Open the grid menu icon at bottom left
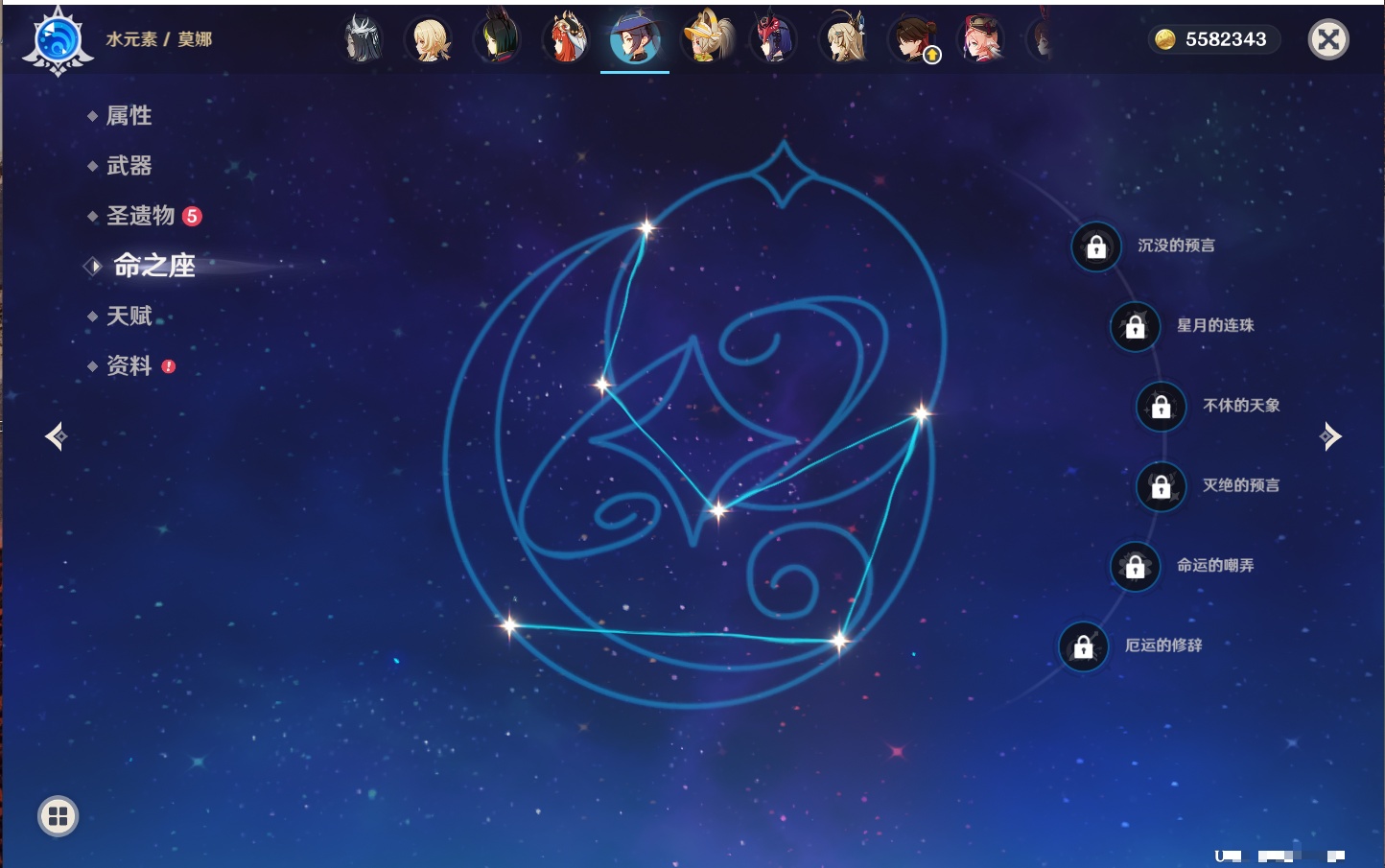Viewport: 1385px width, 868px height. 58,816
